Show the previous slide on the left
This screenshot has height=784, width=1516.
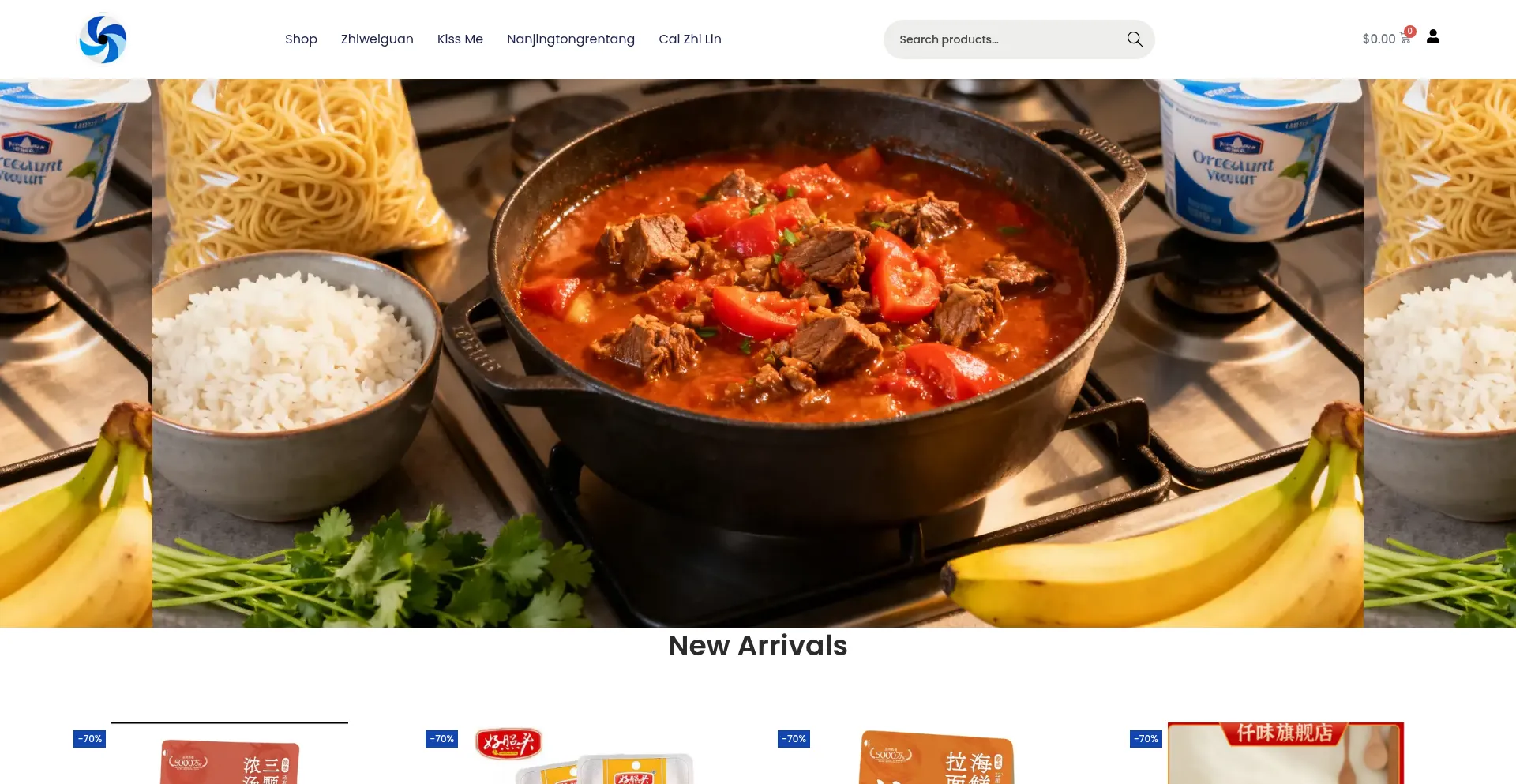(x=76, y=353)
